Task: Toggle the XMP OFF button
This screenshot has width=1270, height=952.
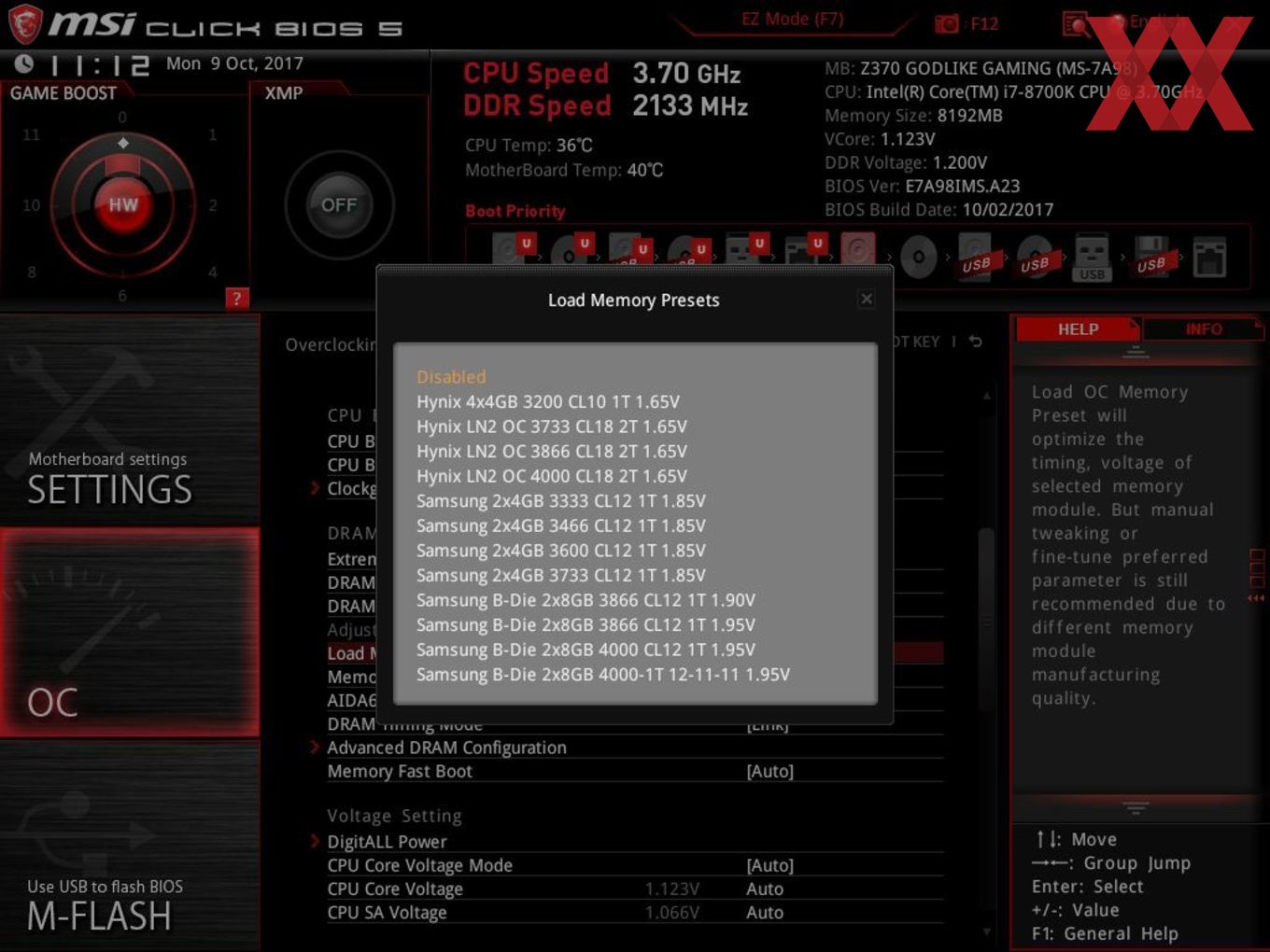Action: [x=339, y=204]
